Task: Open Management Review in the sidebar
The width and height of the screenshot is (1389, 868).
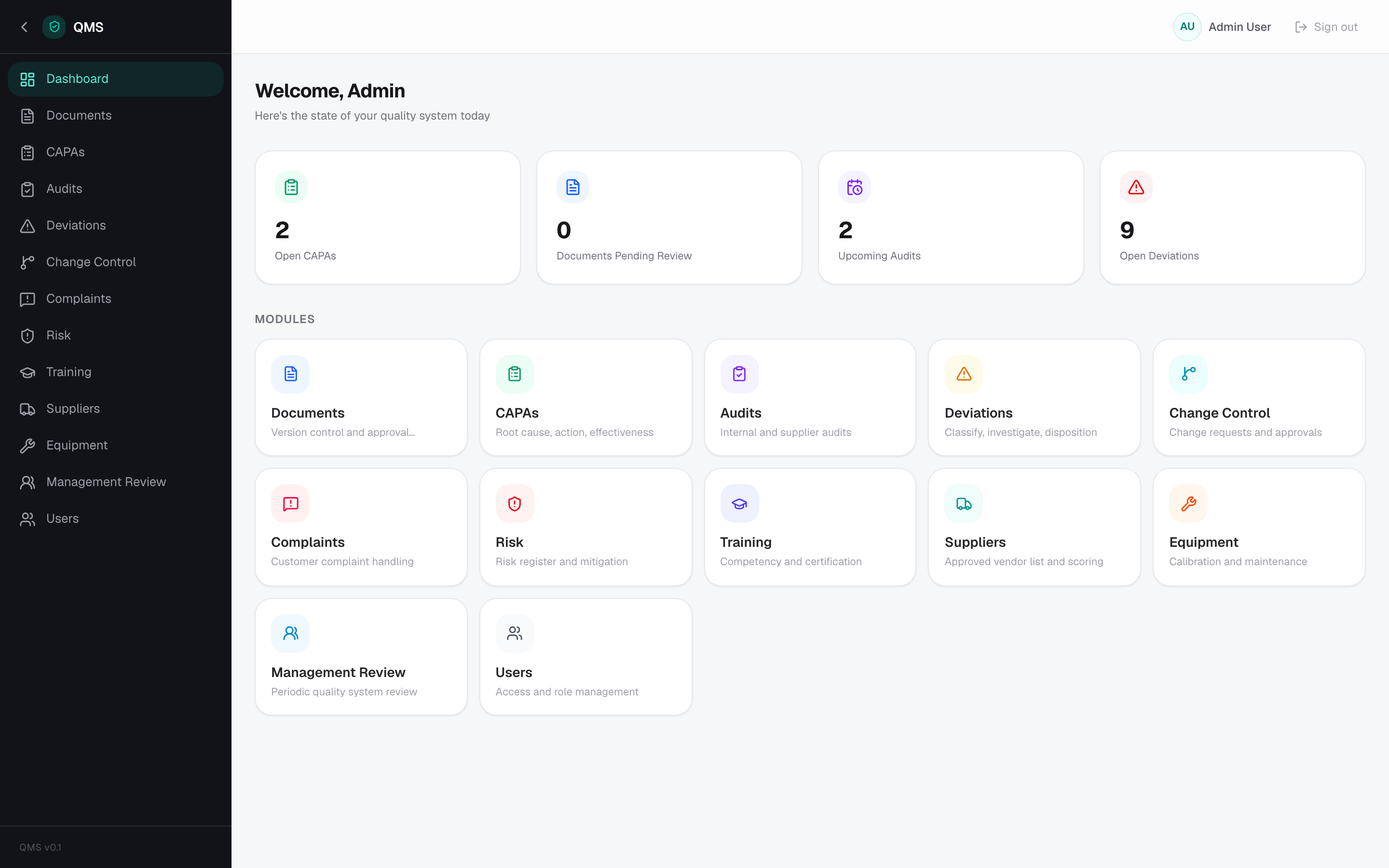Action: 115,482
